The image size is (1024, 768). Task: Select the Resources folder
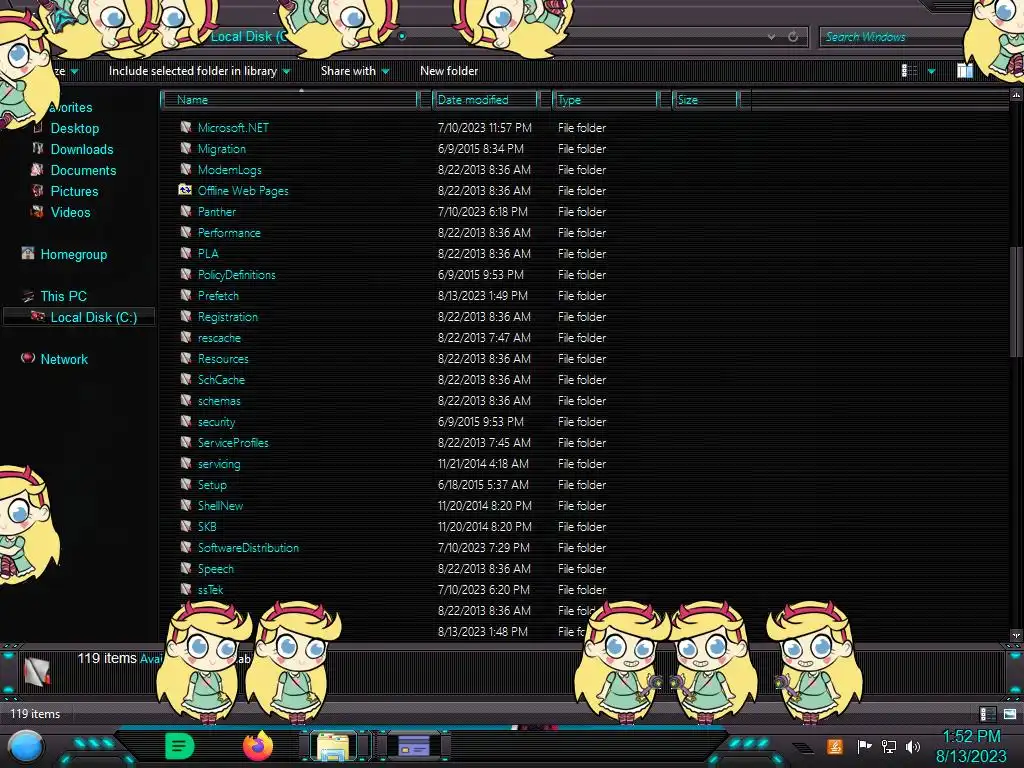click(x=223, y=359)
